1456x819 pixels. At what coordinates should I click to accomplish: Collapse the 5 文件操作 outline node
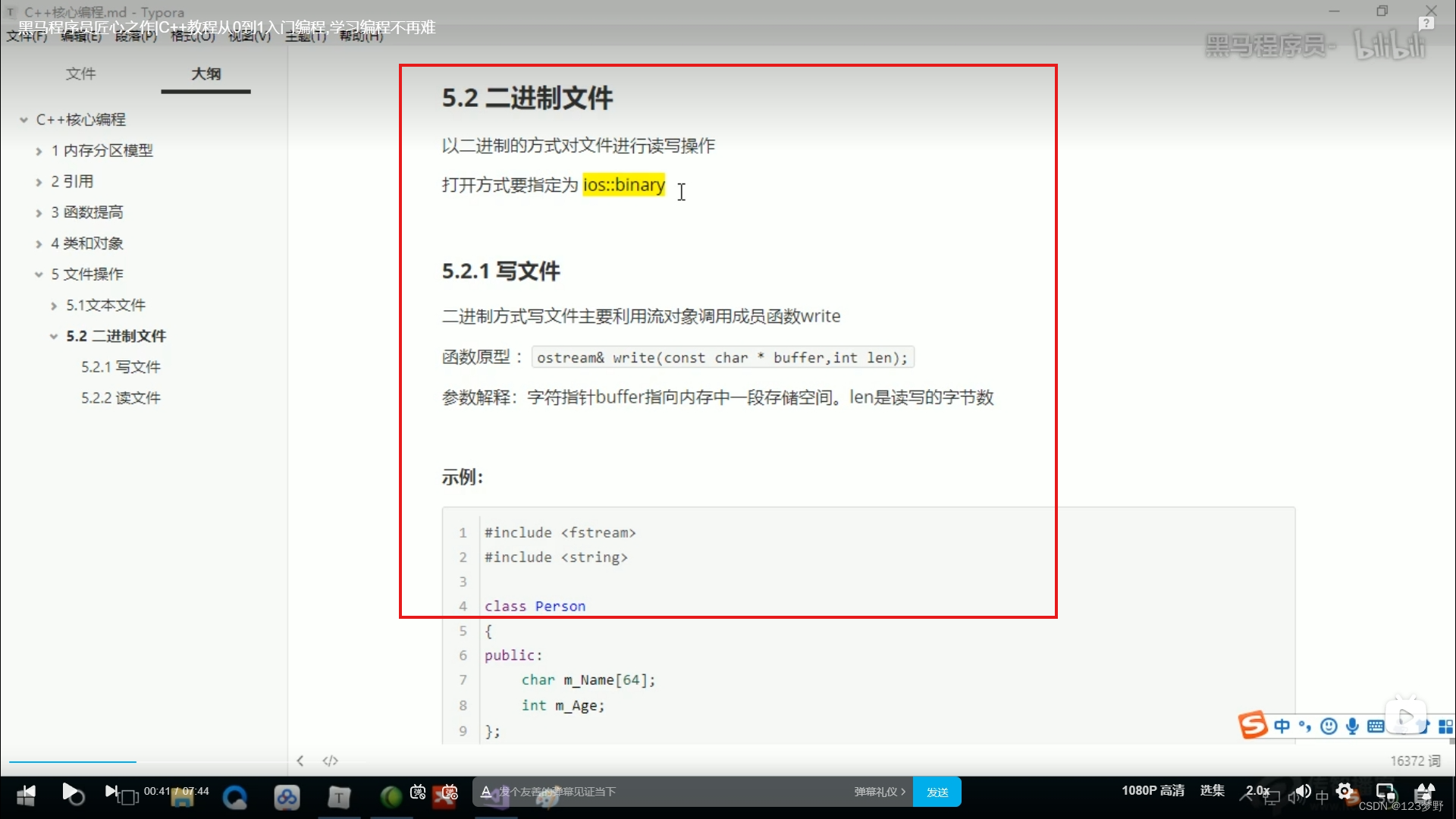[39, 275]
